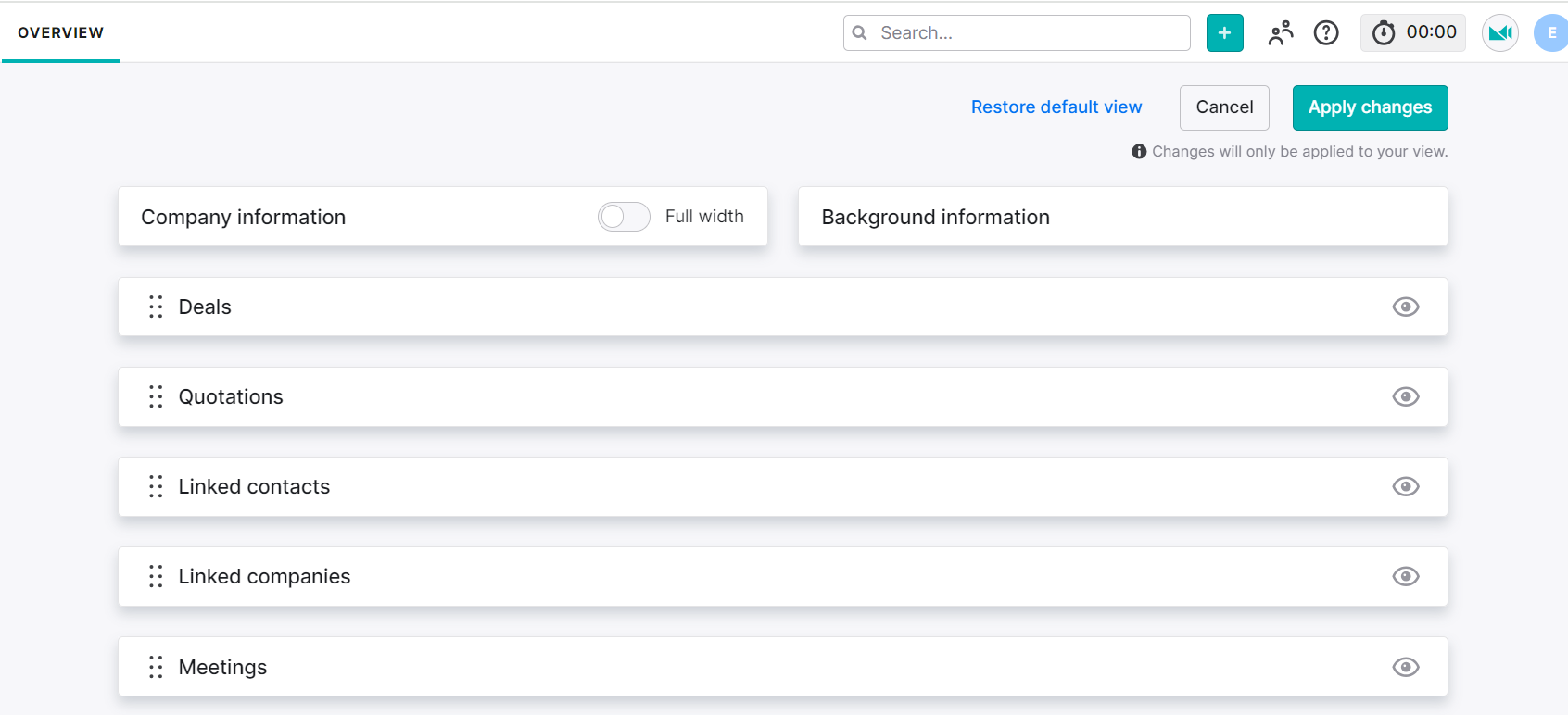1568x715 pixels.
Task: Click Restore default view link
Action: coord(1056,107)
